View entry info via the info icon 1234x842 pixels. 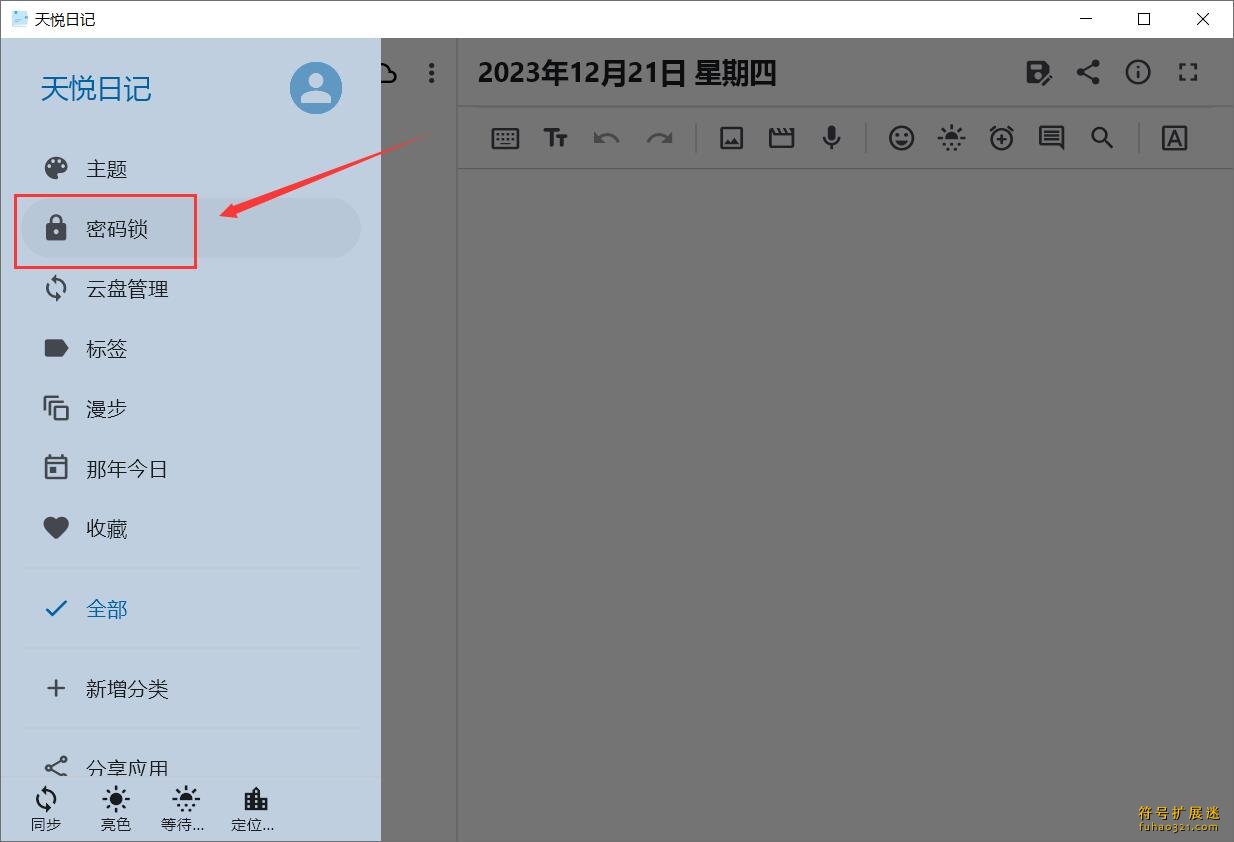(1138, 72)
